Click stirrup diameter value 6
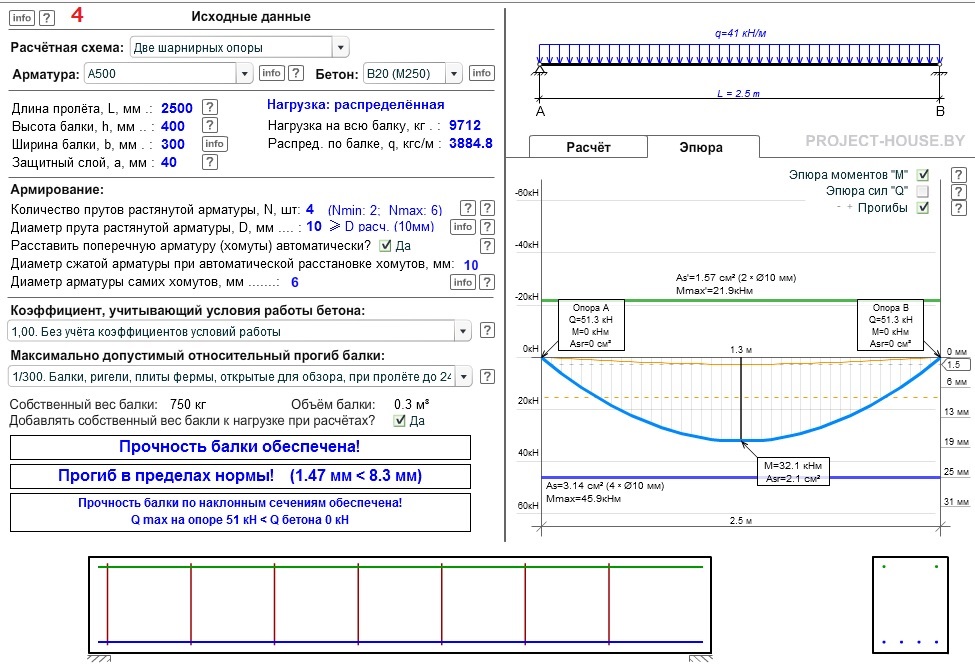Image resolution: width=975 pixels, height=671 pixels. click(295, 282)
